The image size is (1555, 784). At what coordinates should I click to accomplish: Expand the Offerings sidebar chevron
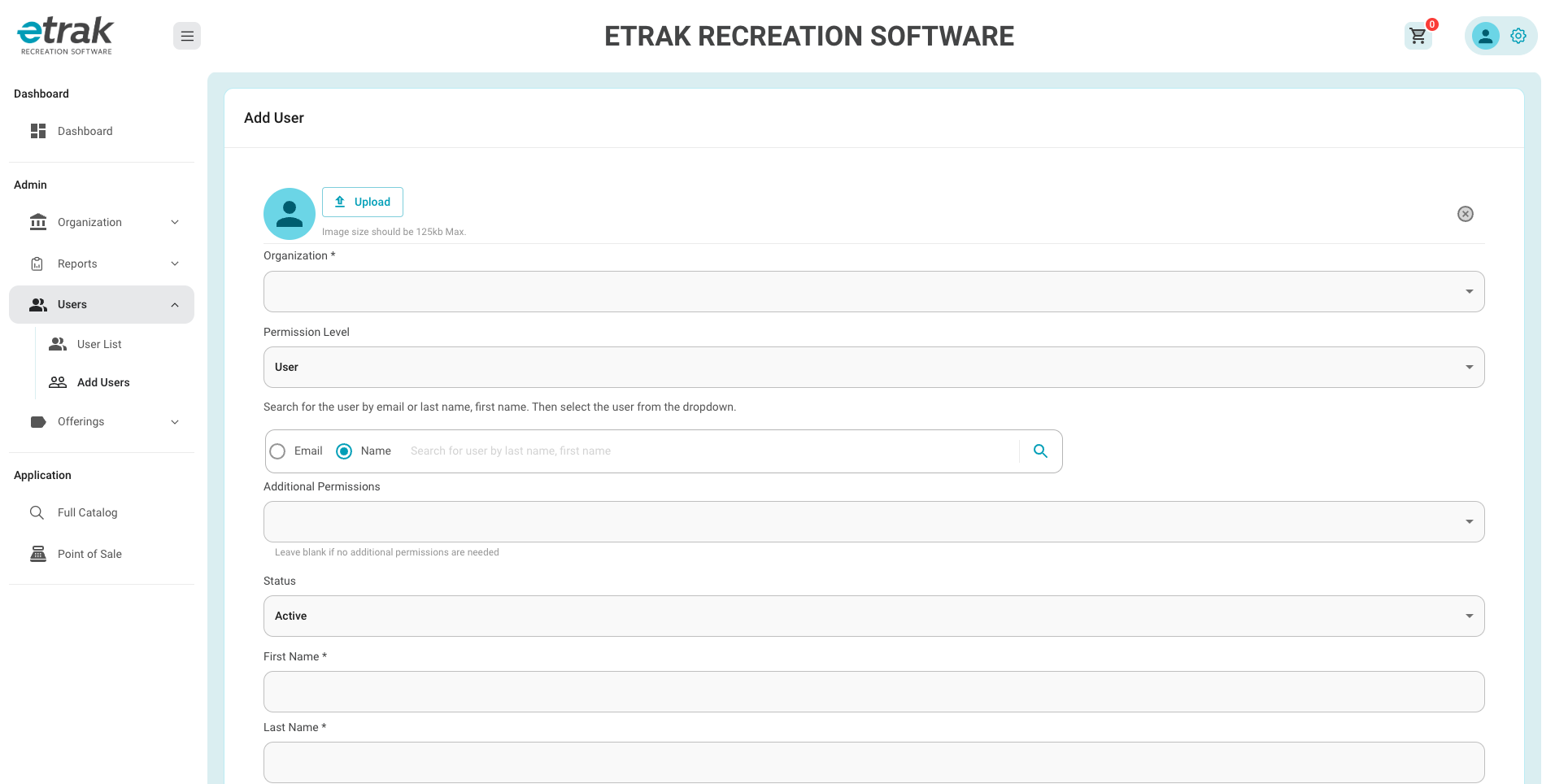coord(175,421)
